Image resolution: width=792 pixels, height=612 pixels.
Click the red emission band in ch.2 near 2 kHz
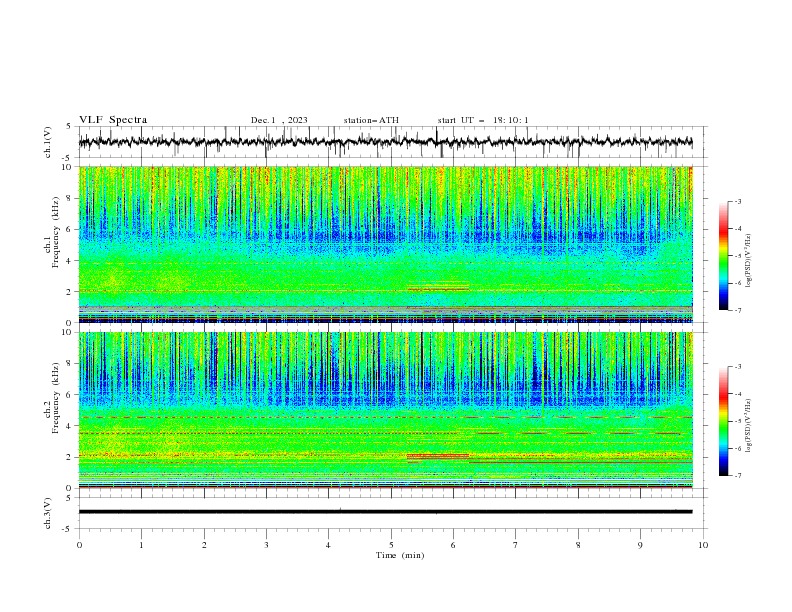(x=438, y=456)
